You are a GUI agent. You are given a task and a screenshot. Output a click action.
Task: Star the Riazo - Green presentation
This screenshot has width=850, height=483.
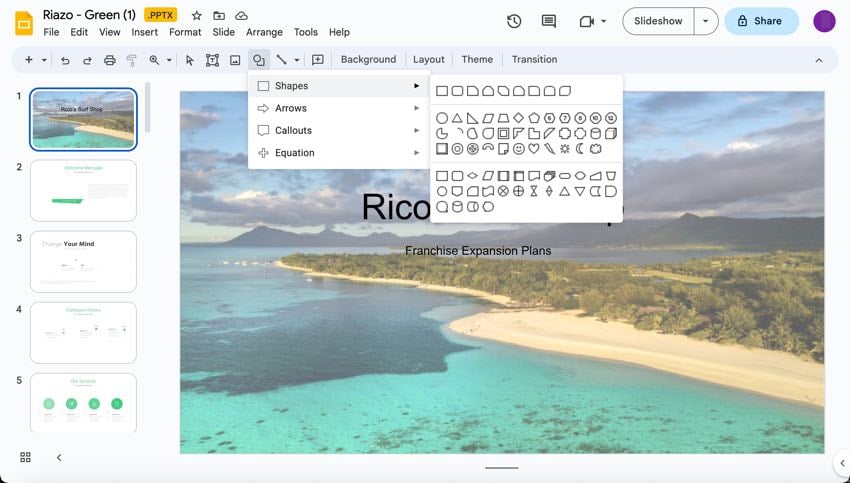tap(196, 16)
